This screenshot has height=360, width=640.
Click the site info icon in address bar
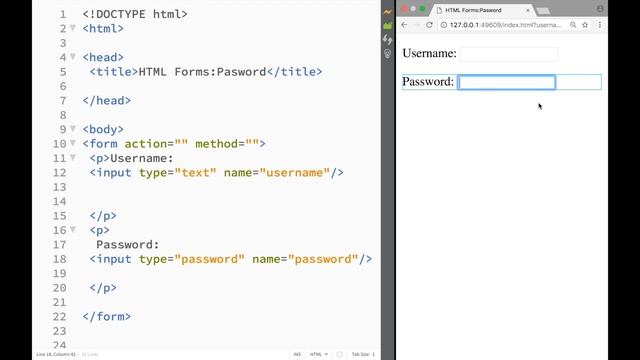[x=444, y=25]
